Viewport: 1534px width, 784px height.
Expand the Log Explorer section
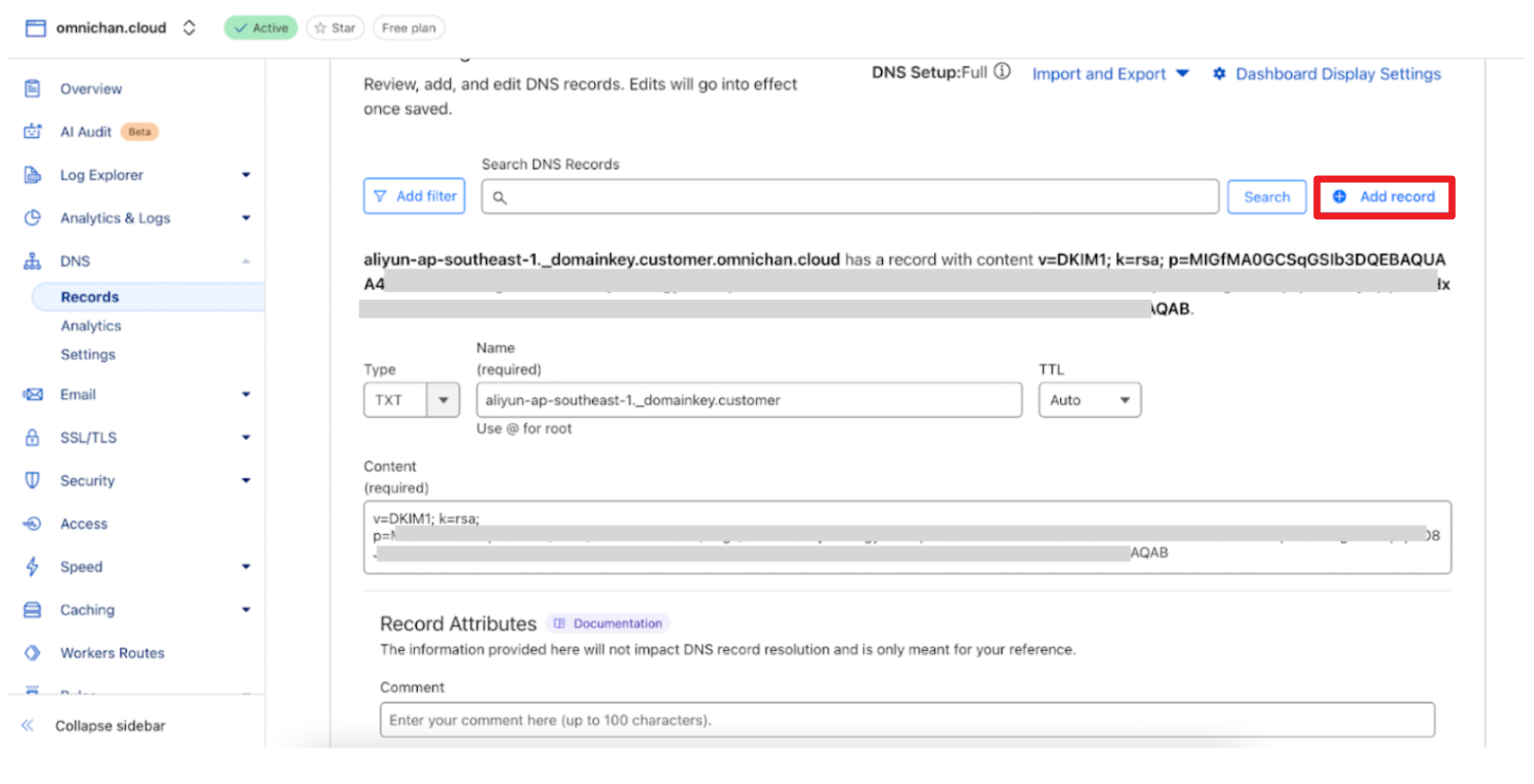click(245, 176)
